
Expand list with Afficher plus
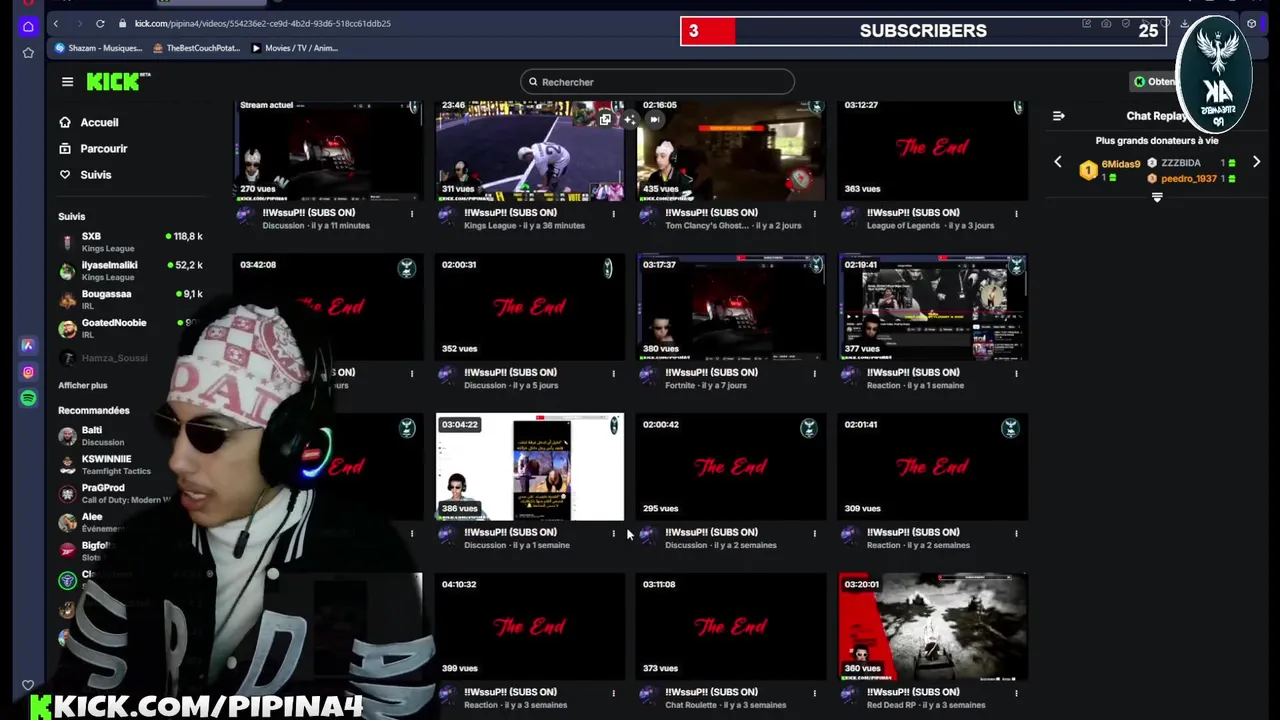point(82,385)
